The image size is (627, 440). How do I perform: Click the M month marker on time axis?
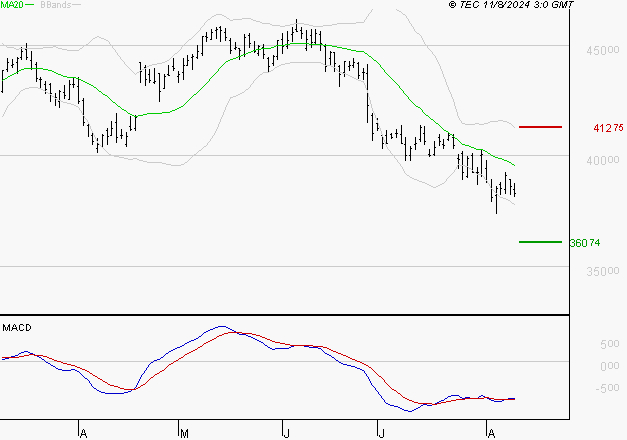pos(184,434)
